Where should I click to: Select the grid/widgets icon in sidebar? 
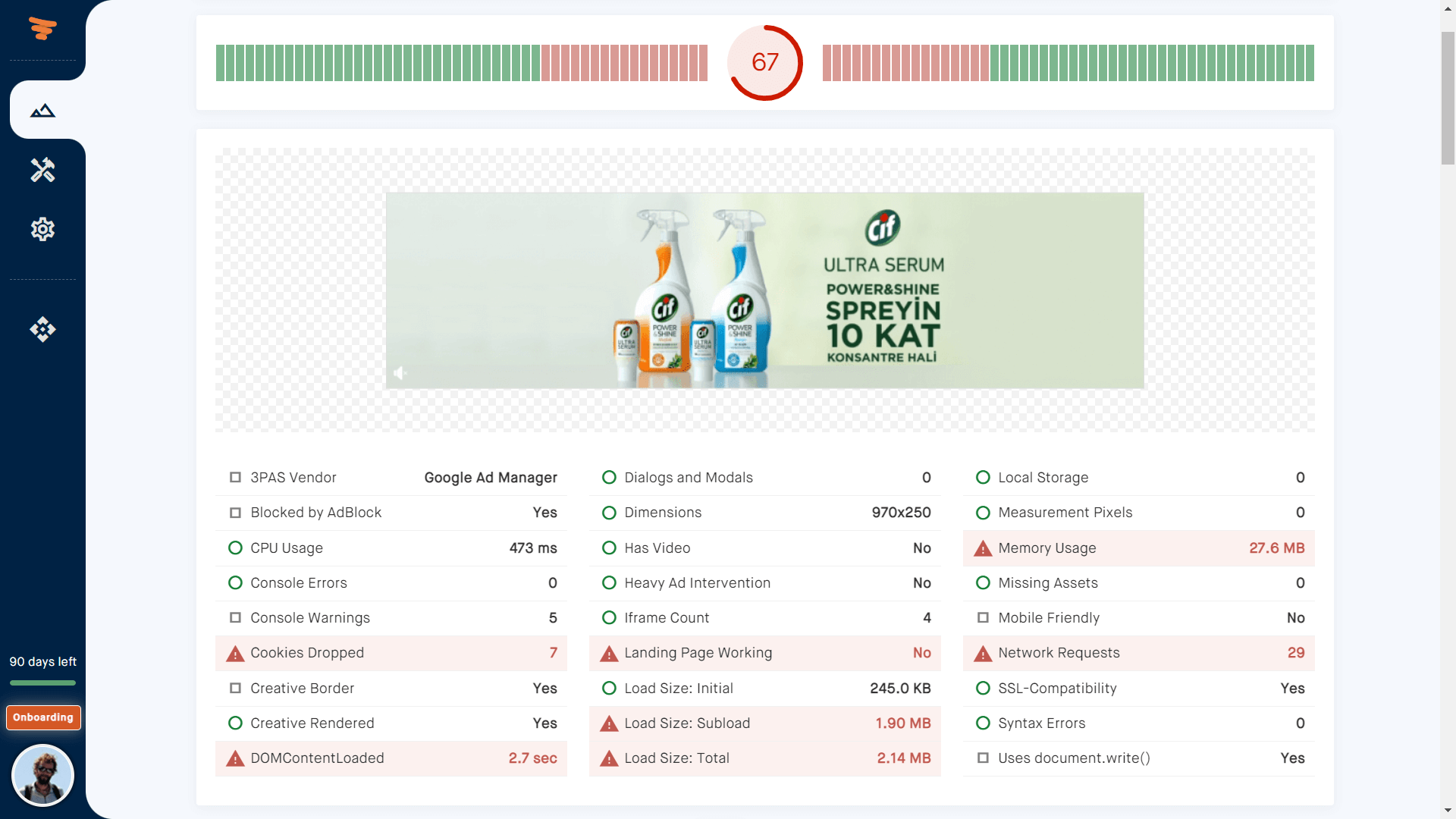click(42, 329)
